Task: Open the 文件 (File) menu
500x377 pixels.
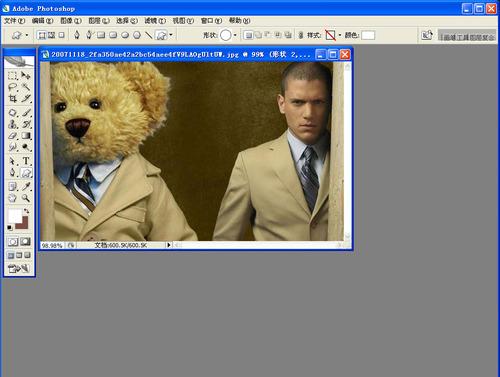Action: [x=14, y=21]
